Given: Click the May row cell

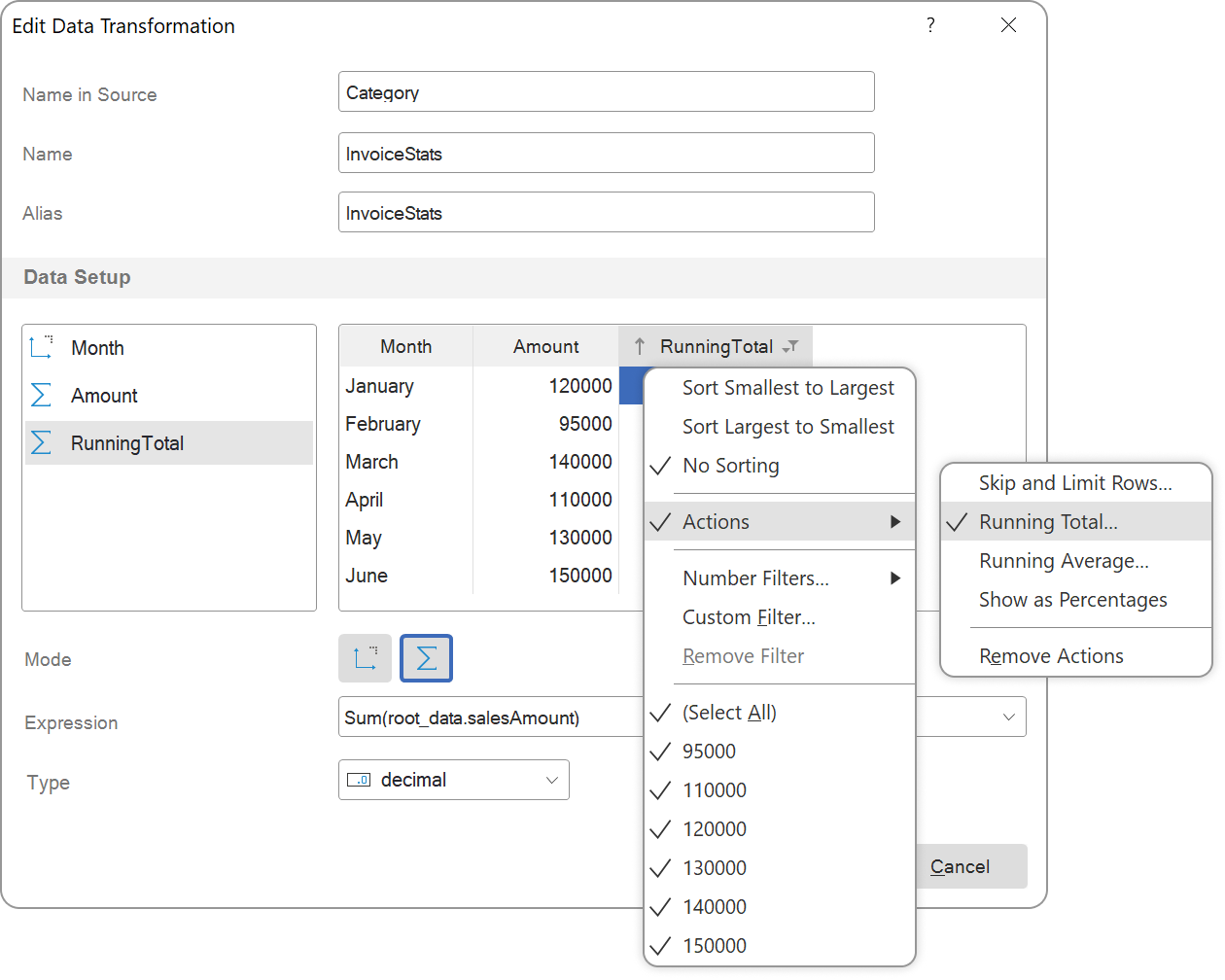Looking at the screenshot, I should point(406,538).
